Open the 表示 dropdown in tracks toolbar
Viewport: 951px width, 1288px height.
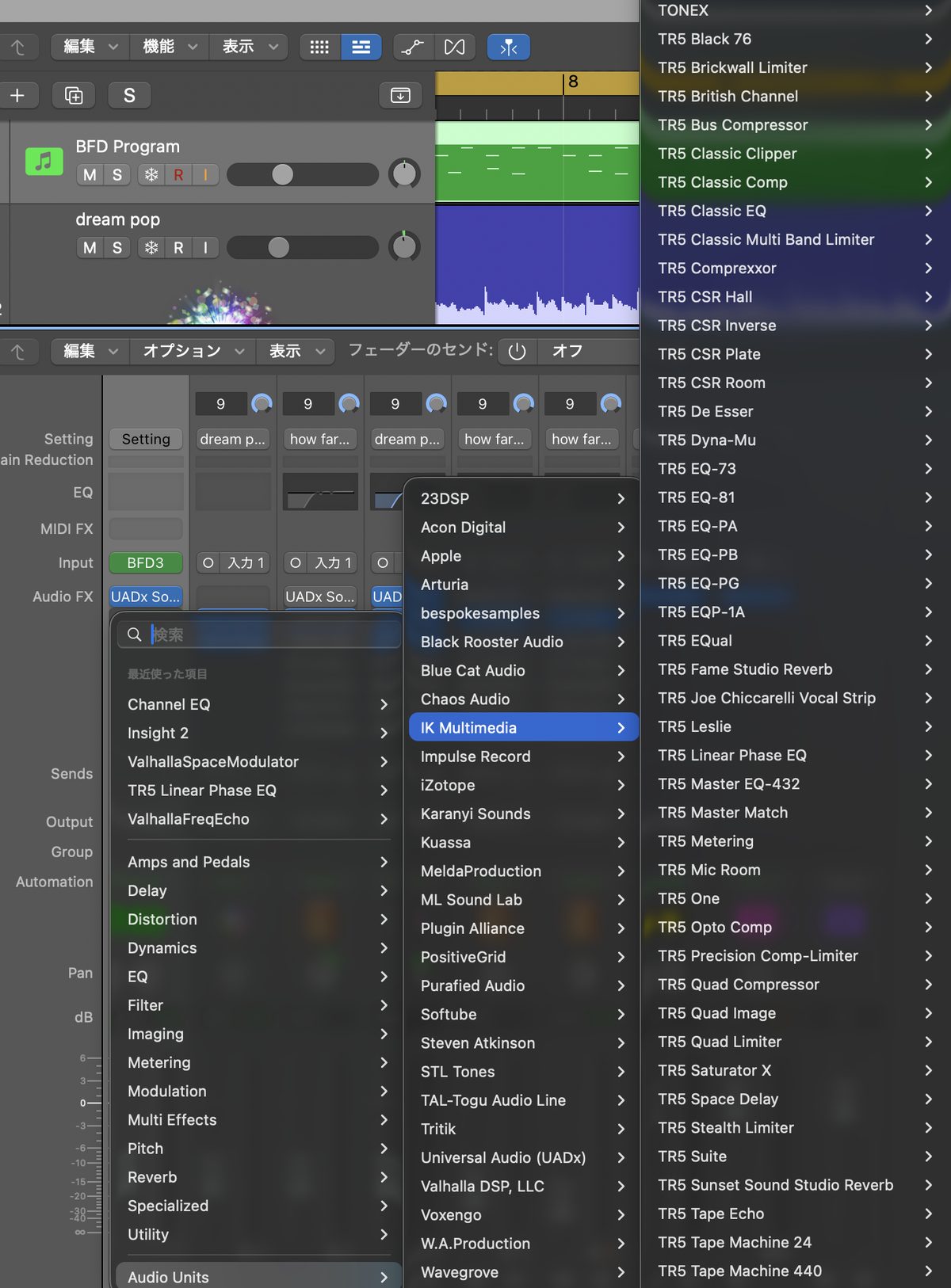click(250, 48)
